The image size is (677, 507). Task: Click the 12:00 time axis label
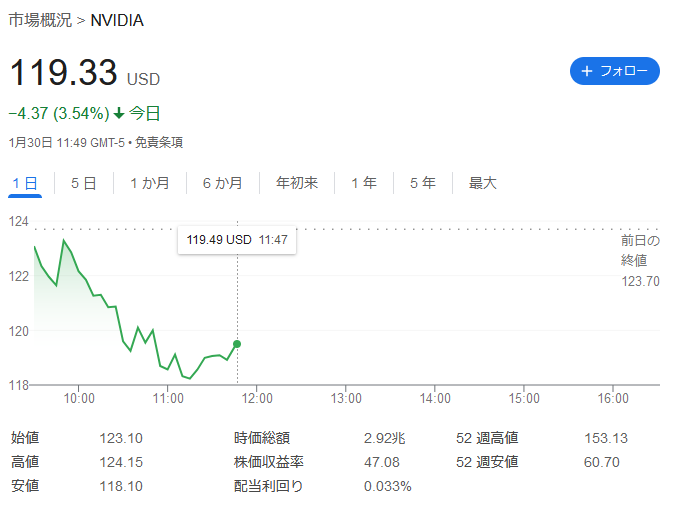point(257,398)
